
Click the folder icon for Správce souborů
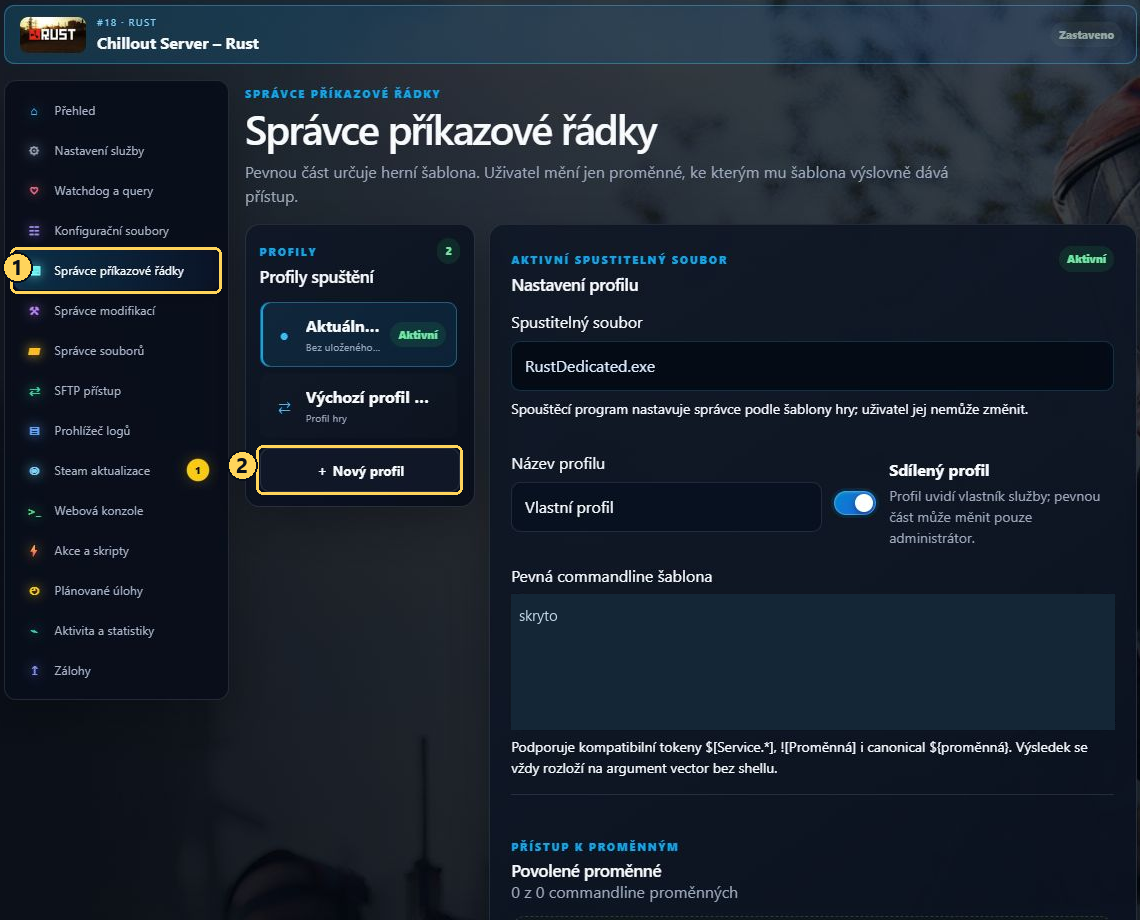(x=34, y=351)
